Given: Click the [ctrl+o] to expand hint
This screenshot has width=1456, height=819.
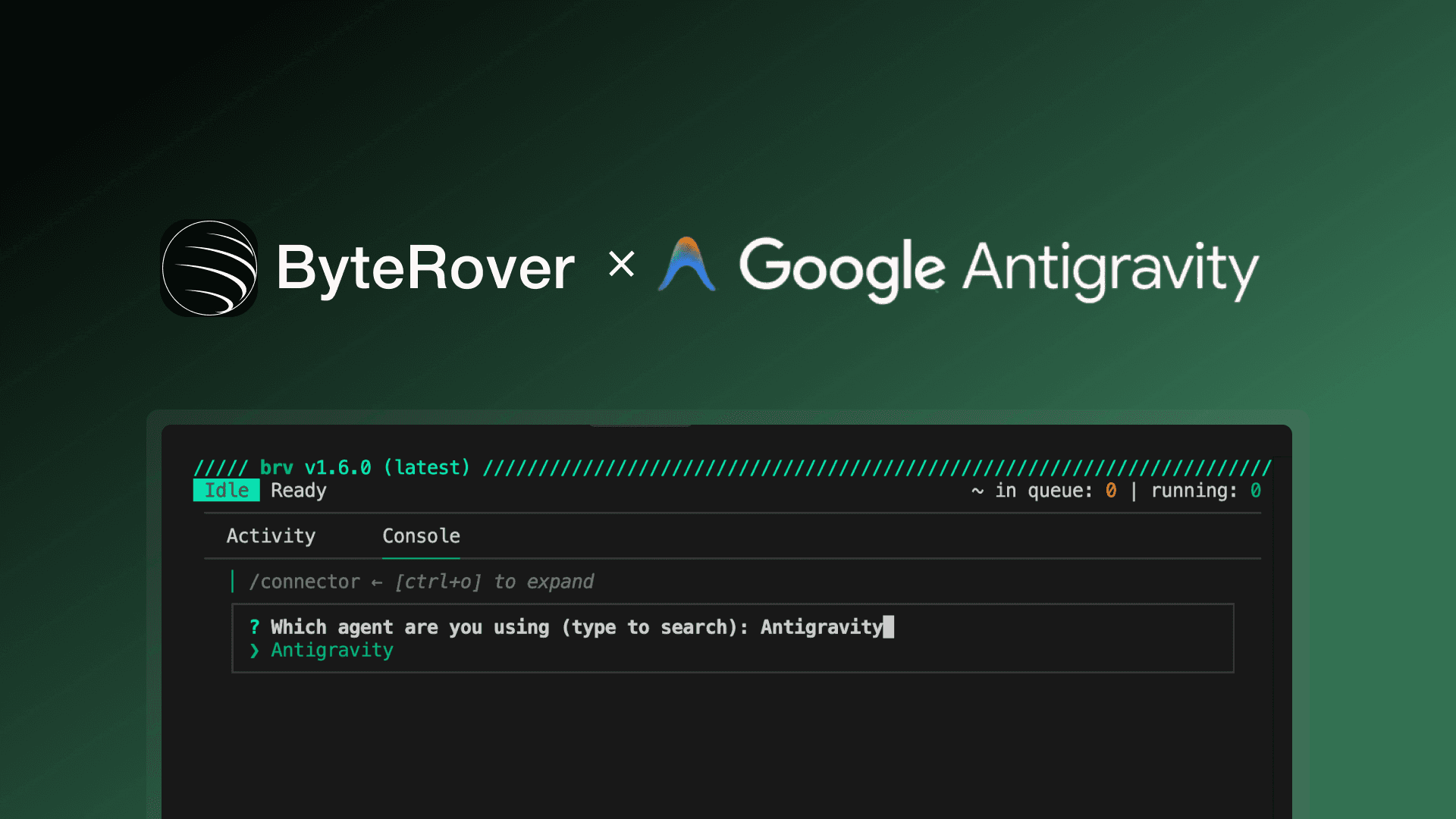Looking at the screenshot, I should [494, 582].
